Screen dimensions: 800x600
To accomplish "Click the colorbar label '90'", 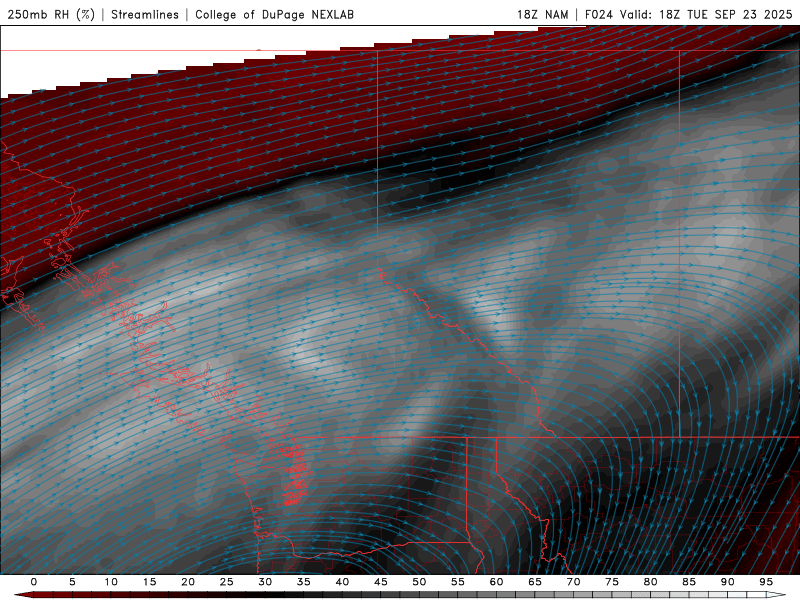I will click(727, 582).
